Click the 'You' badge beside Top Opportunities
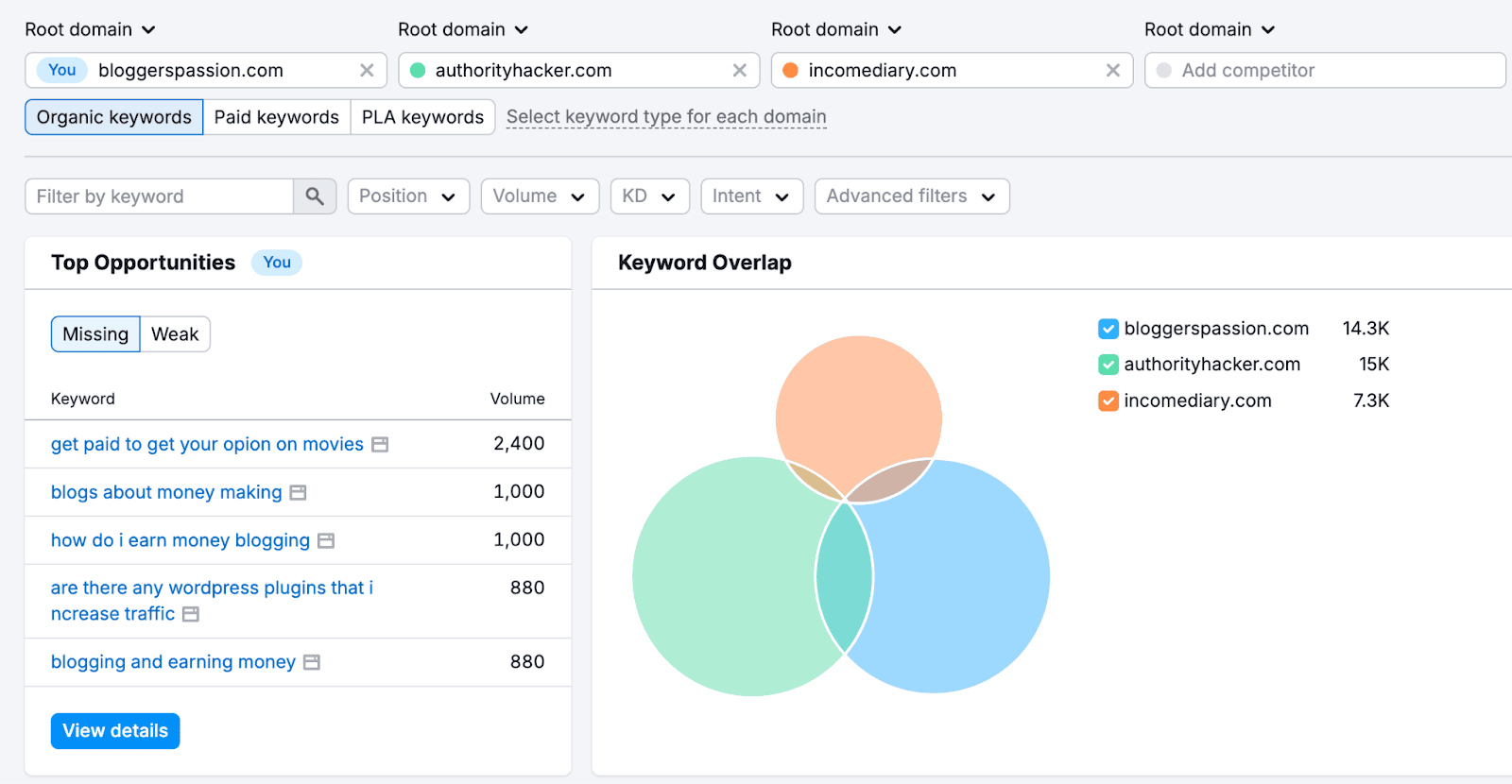 [x=277, y=263]
